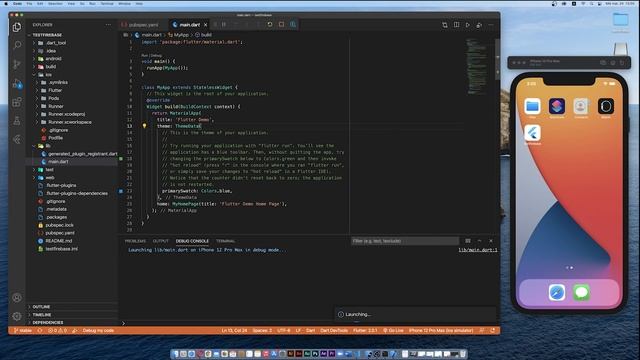
Task: Open Dart DevTools widget inspector icon
Action: [293, 24]
